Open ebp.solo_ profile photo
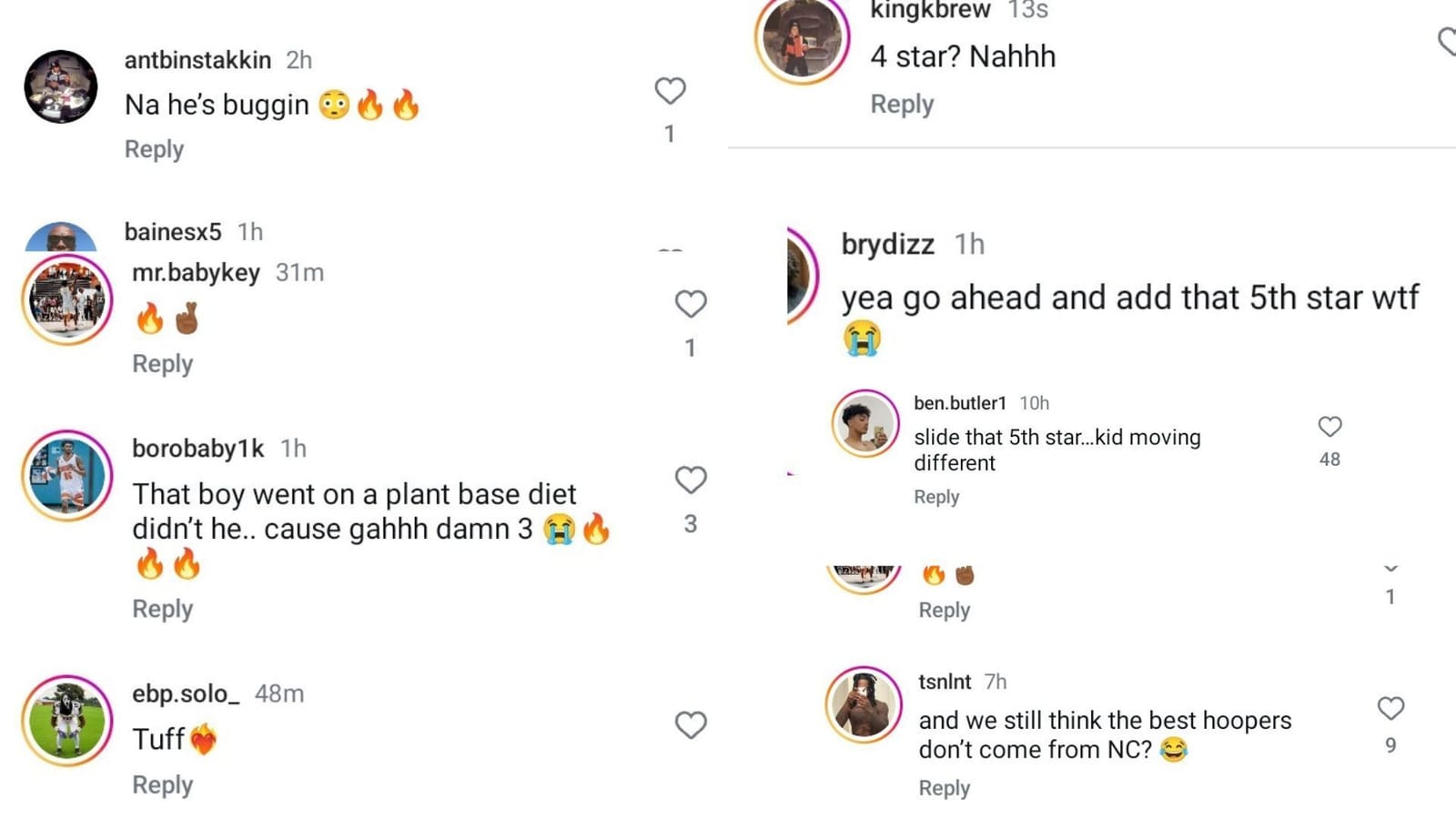1456x819 pixels. tap(67, 721)
